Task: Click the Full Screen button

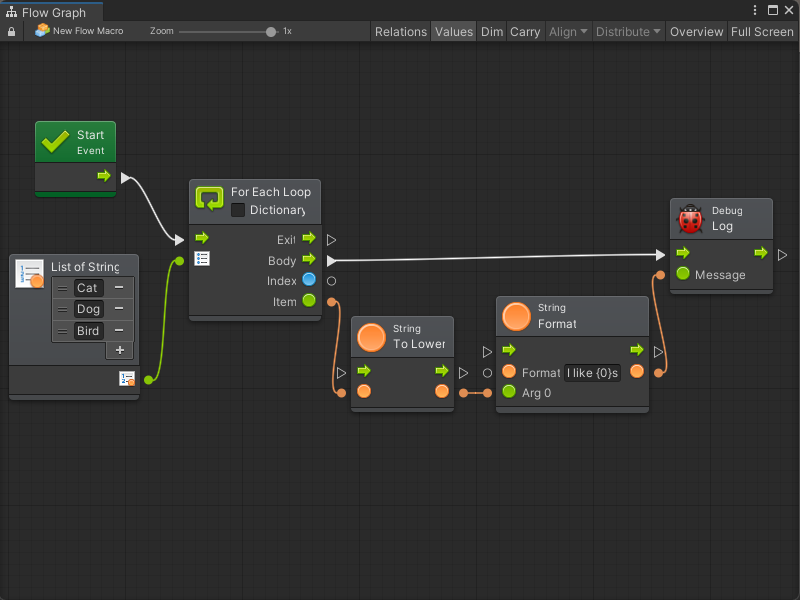Action: click(762, 32)
